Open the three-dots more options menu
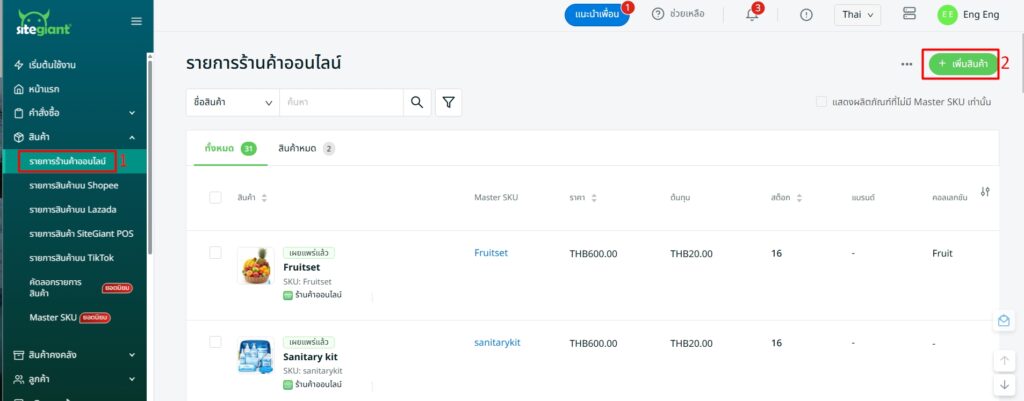 [x=906, y=64]
